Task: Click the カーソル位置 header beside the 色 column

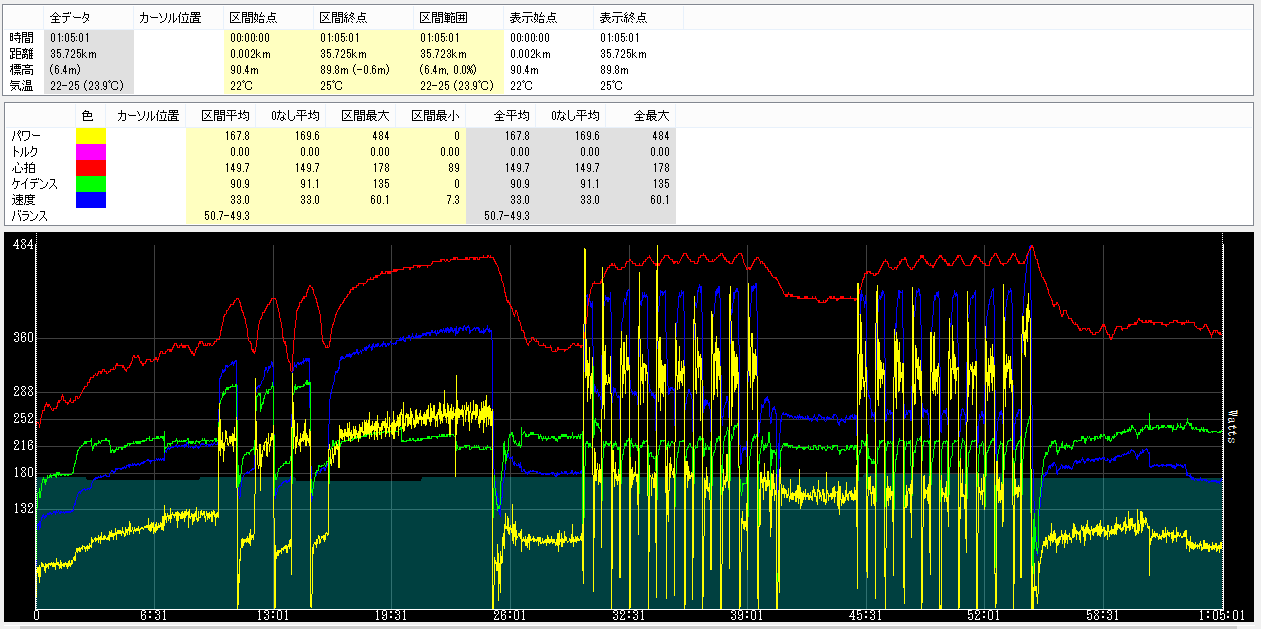Action: click(148, 116)
